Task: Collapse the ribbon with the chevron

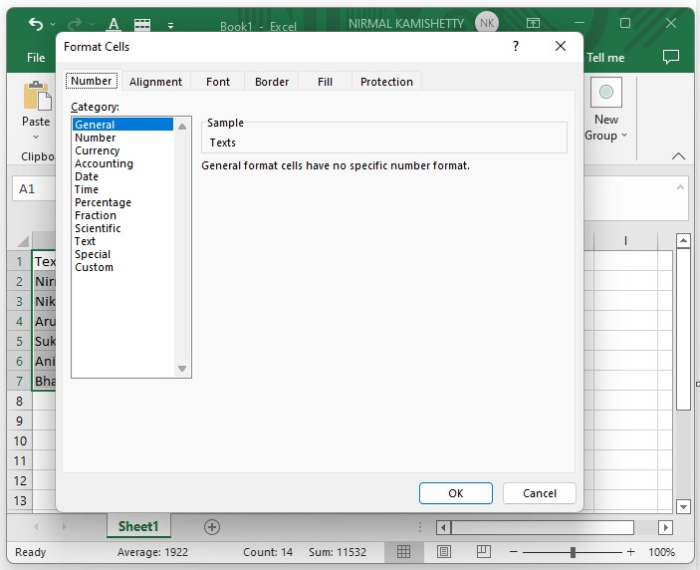Action: 678,156
